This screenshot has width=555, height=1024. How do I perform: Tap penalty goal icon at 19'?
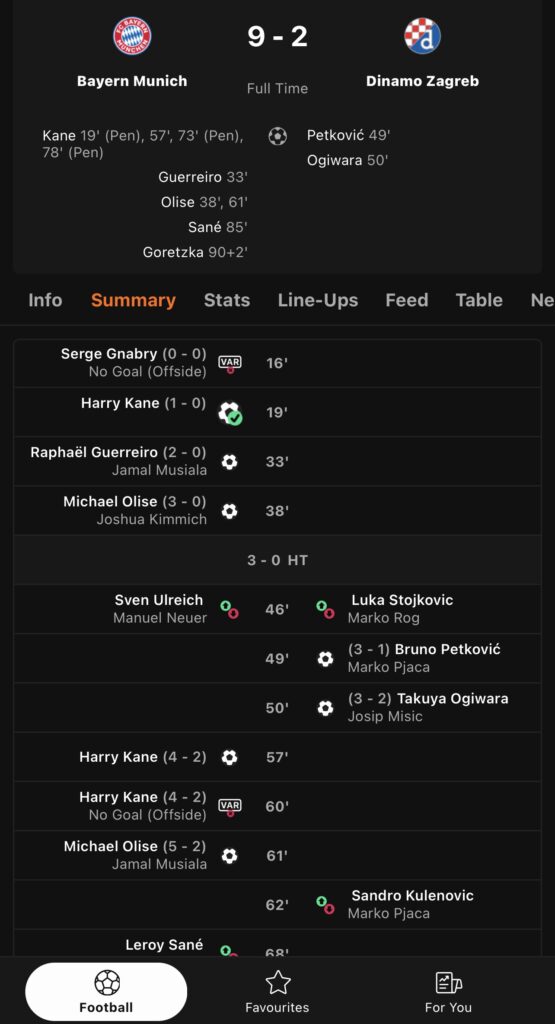[230, 413]
